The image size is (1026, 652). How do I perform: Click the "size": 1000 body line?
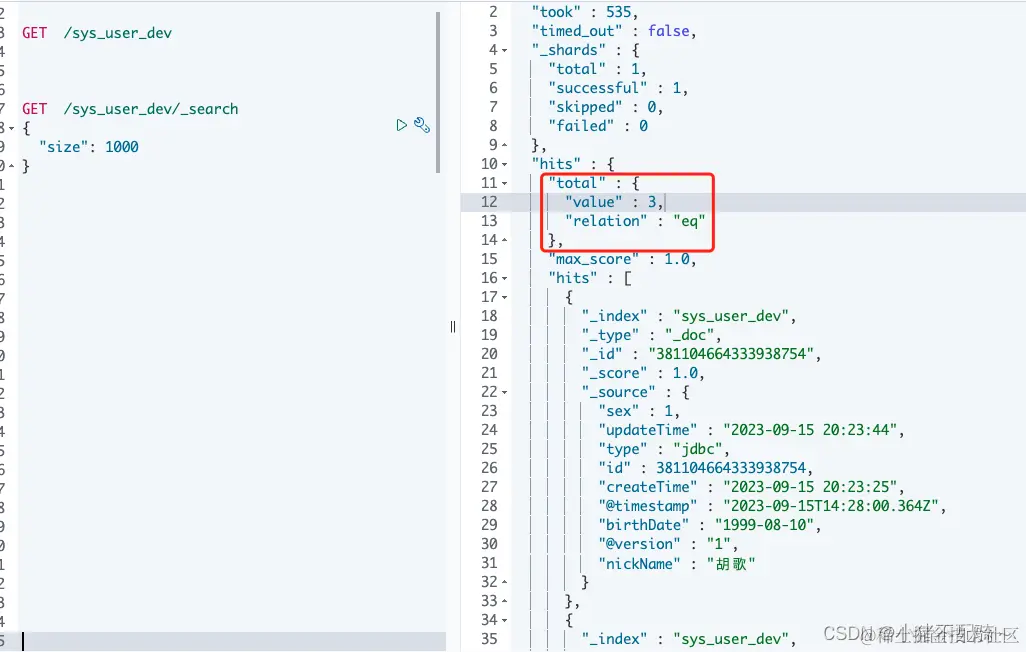click(88, 147)
